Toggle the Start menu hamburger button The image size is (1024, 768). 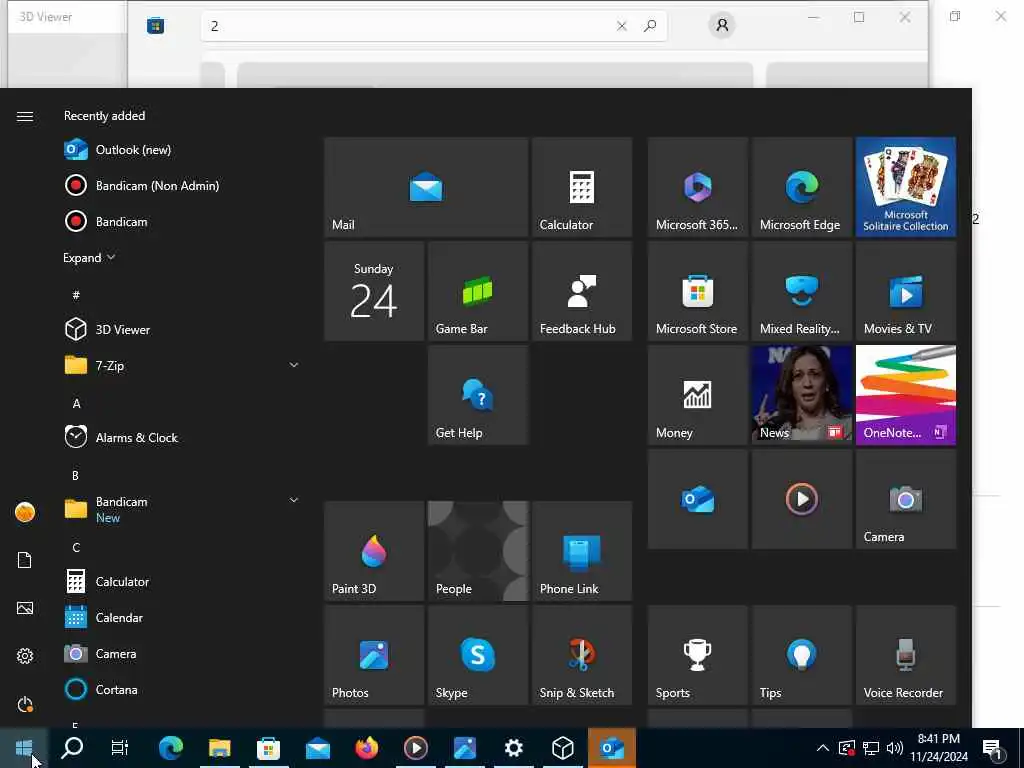tap(25, 116)
